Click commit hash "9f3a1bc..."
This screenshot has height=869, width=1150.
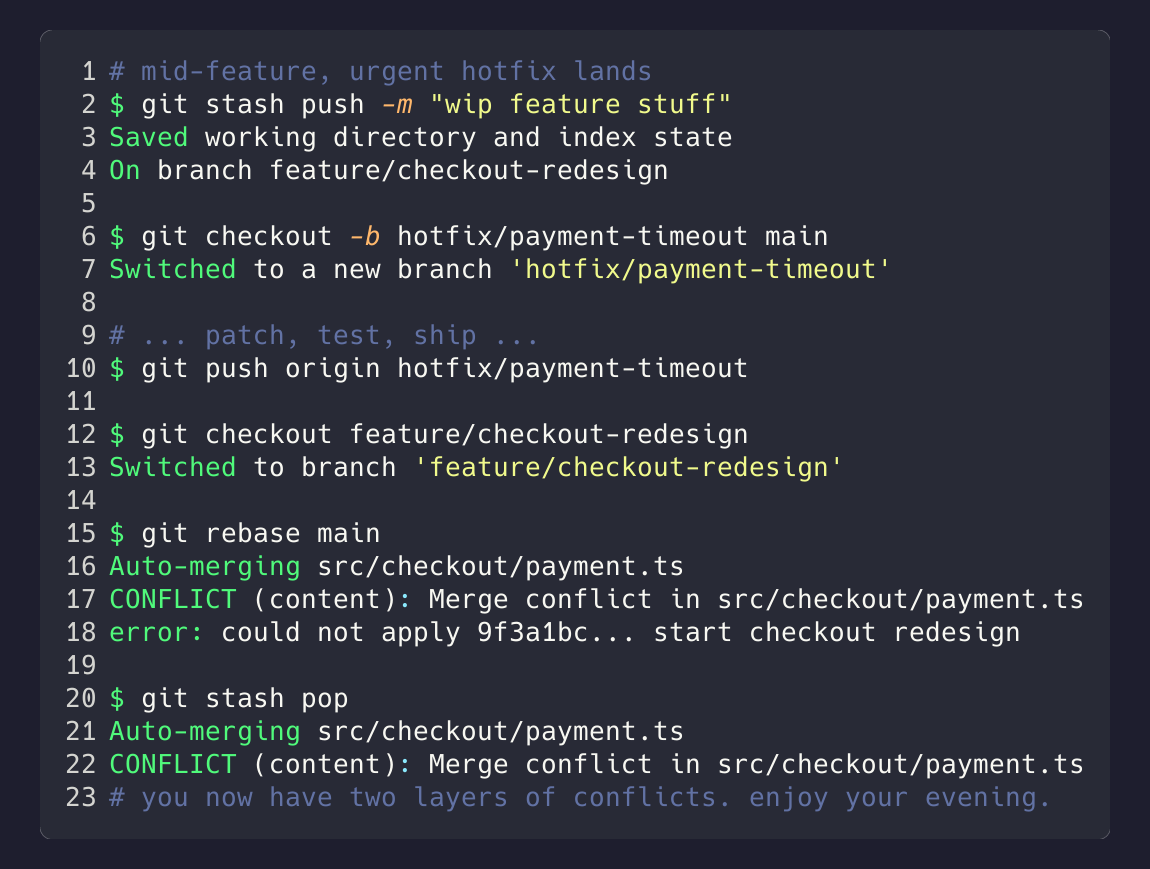pyautogui.click(x=557, y=633)
